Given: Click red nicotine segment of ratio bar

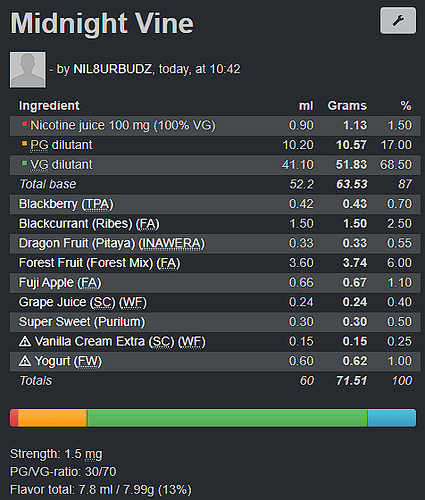Looking at the screenshot, I should coord(14,418).
